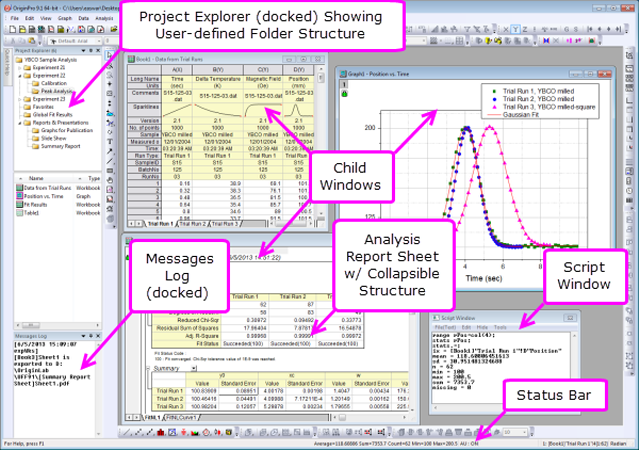Screen dimensions: 639x450
Task: Select the Text tool (T icon)
Action: 110,142
